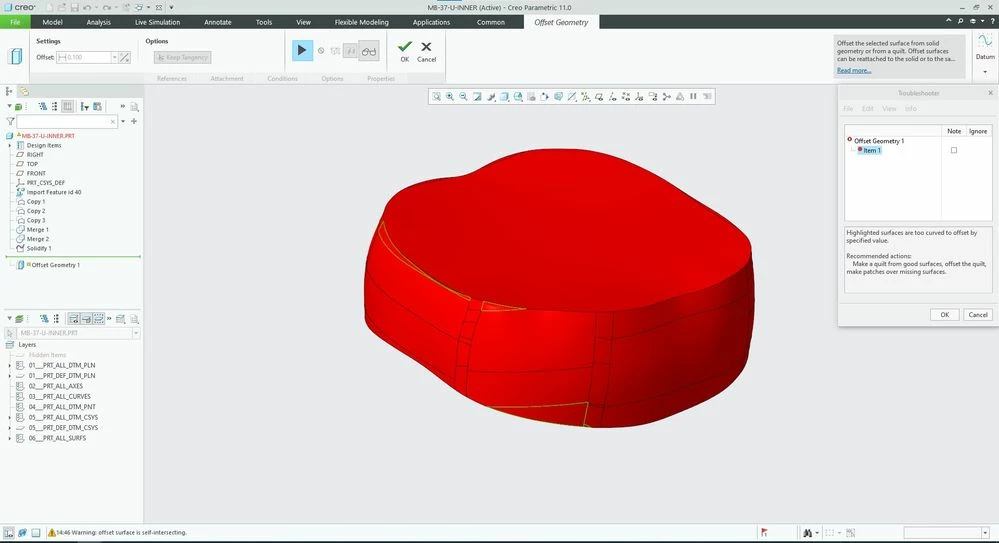Click Cancel in the Troubleshooter dialog

click(x=977, y=315)
